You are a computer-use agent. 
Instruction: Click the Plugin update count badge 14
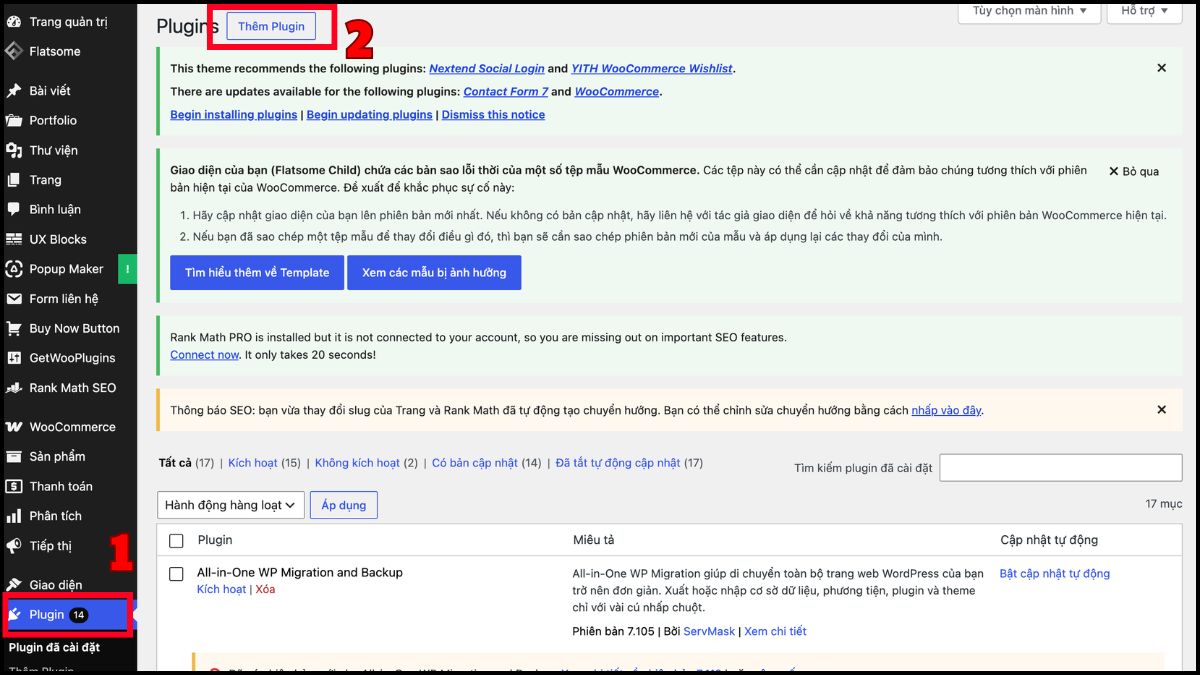(x=79, y=615)
